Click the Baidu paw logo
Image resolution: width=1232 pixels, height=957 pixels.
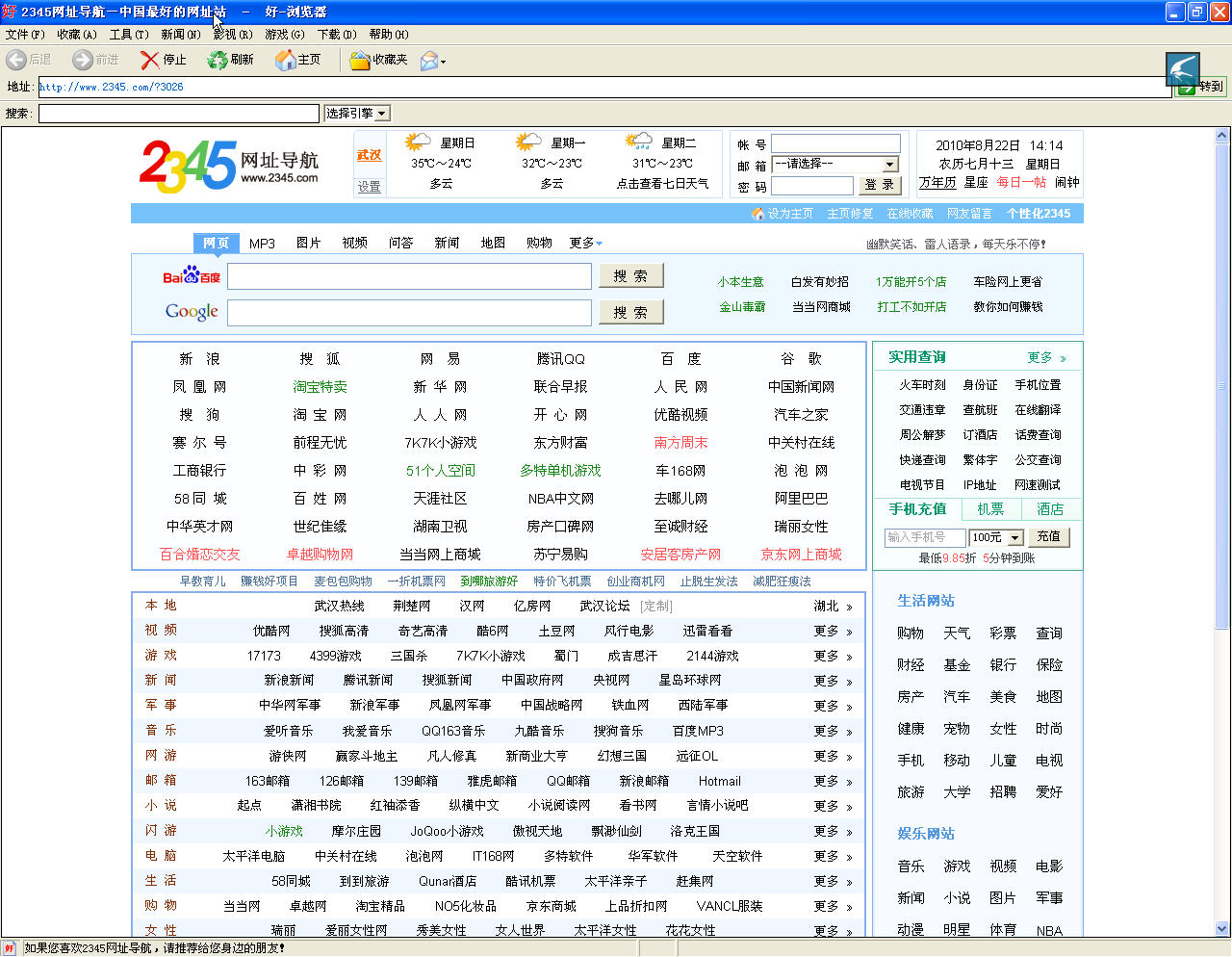pos(192,276)
